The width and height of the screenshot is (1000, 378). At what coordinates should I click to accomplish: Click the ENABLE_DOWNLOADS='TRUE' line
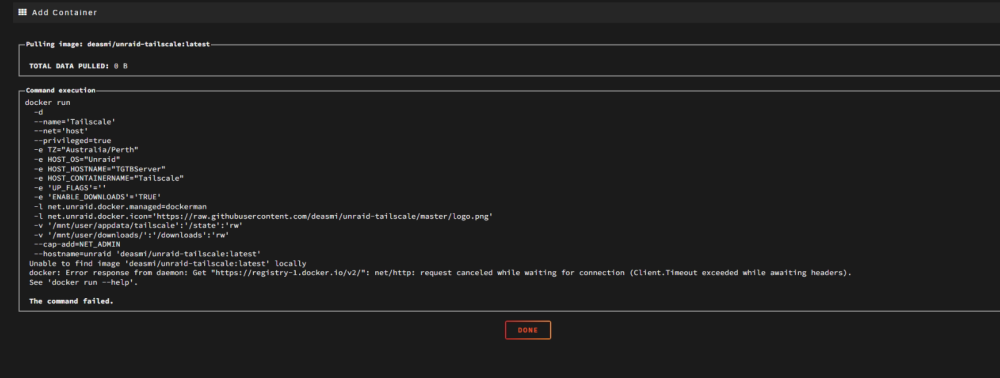pos(98,197)
